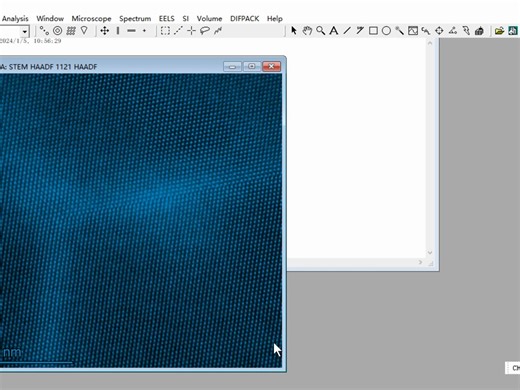Expand the toolbar combo box dropdown arrow

point(25,32)
